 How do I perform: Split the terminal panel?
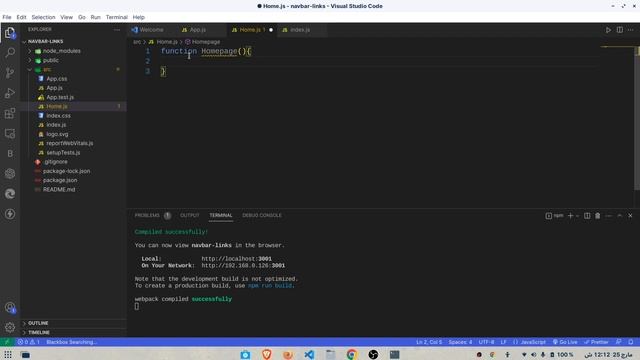(587, 216)
